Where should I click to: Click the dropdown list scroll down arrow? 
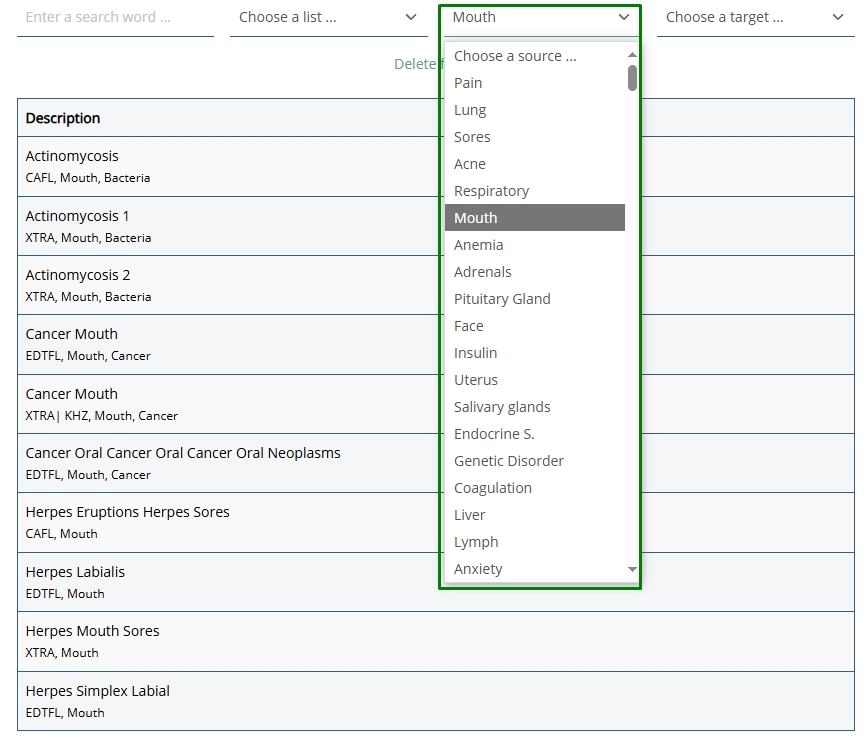click(x=632, y=569)
